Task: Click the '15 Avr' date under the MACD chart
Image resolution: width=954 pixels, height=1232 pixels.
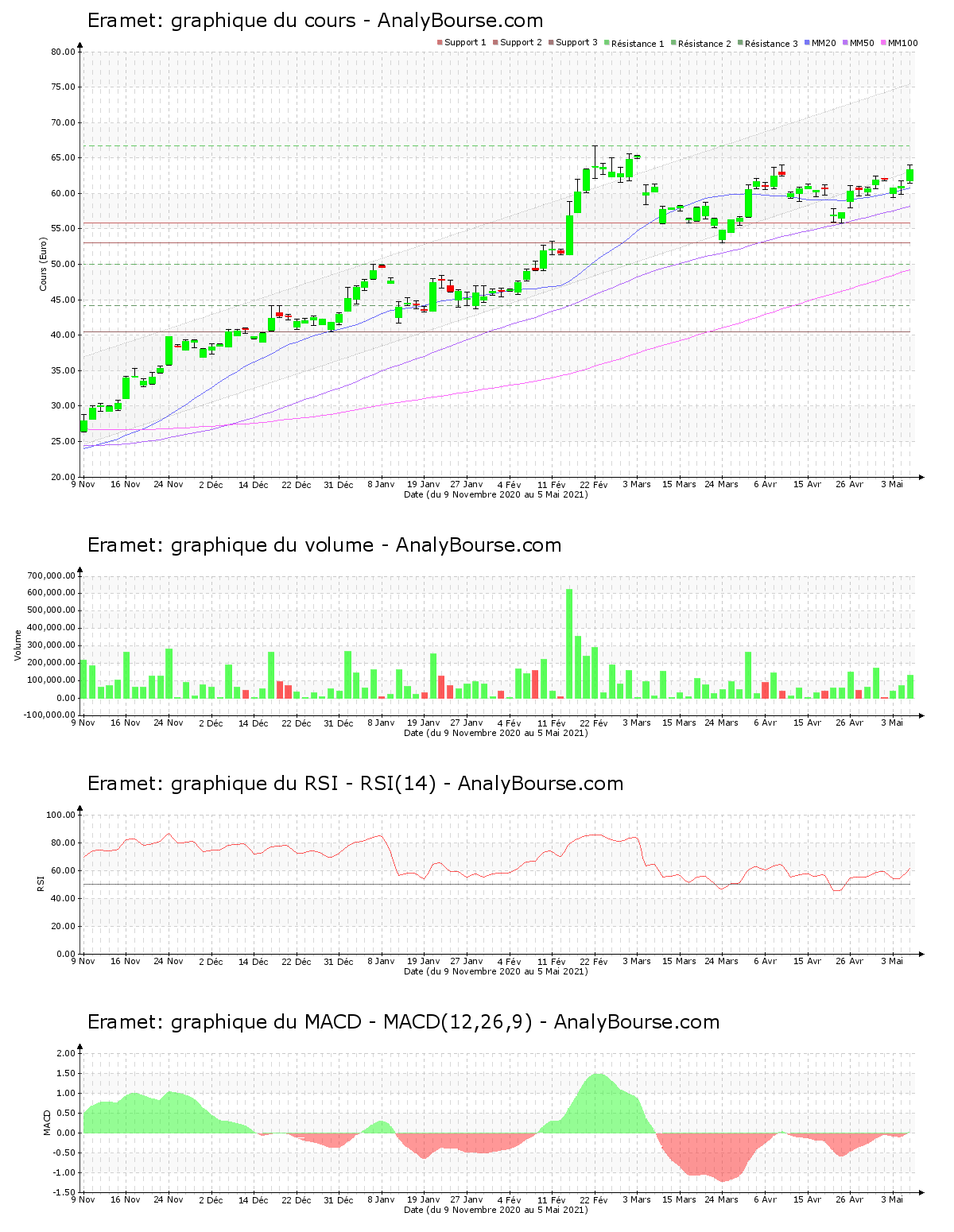Action: [x=807, y=1199]
